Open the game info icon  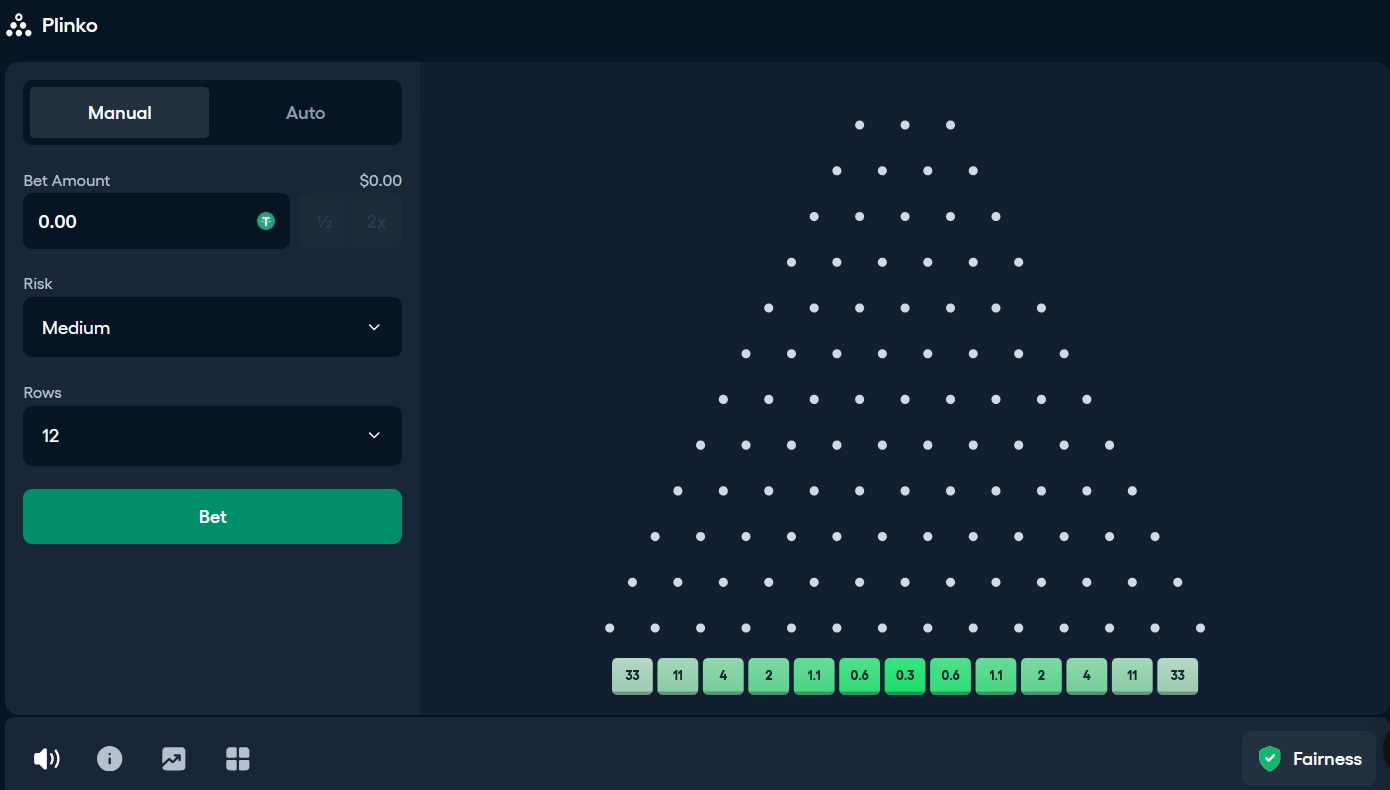pyautogui.click(x=110, y=759)
